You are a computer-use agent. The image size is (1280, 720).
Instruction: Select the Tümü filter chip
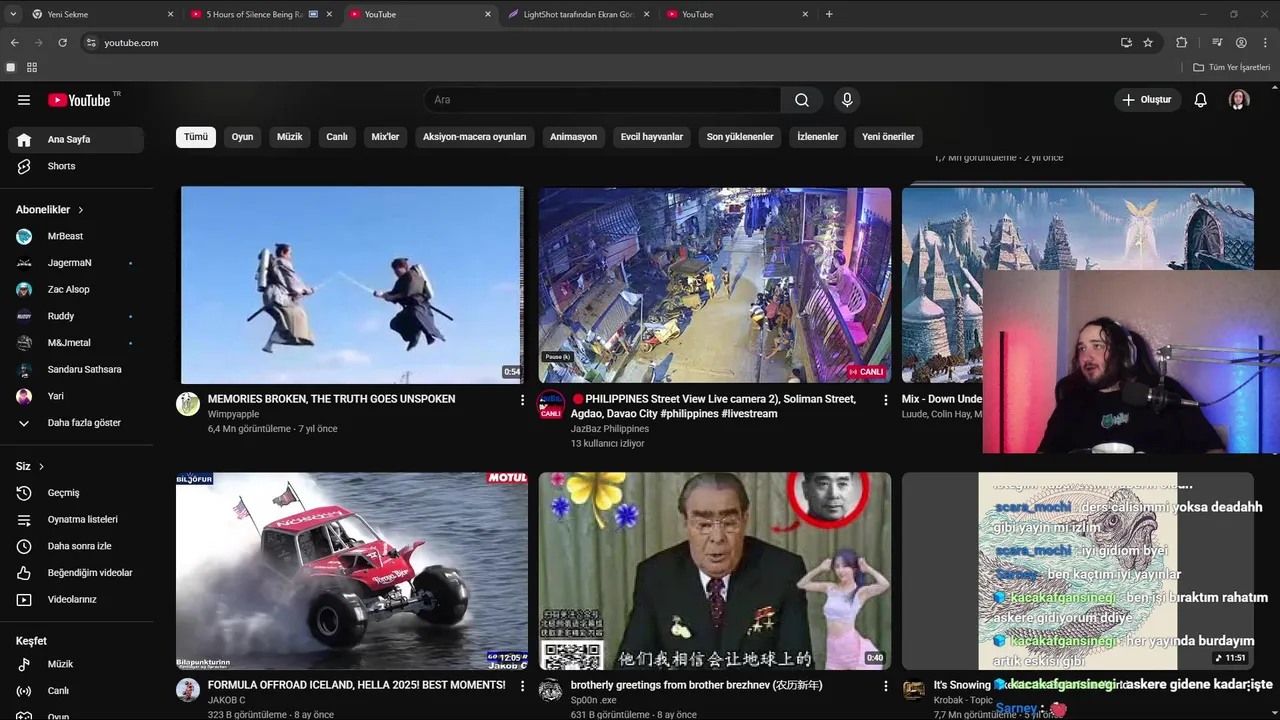(196, 137)
